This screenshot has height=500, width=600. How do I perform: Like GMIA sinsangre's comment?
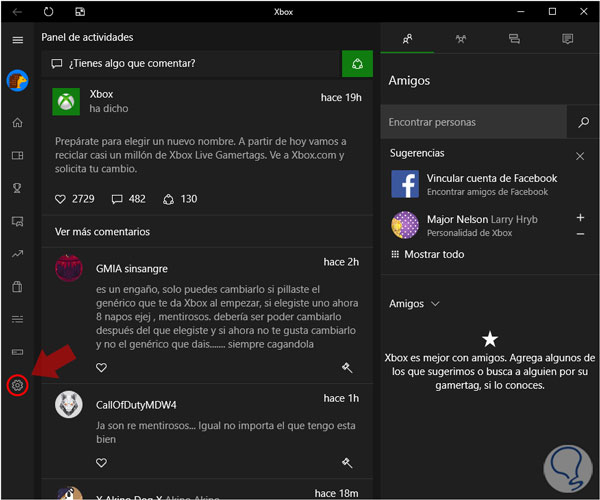[x=101, y=367]
